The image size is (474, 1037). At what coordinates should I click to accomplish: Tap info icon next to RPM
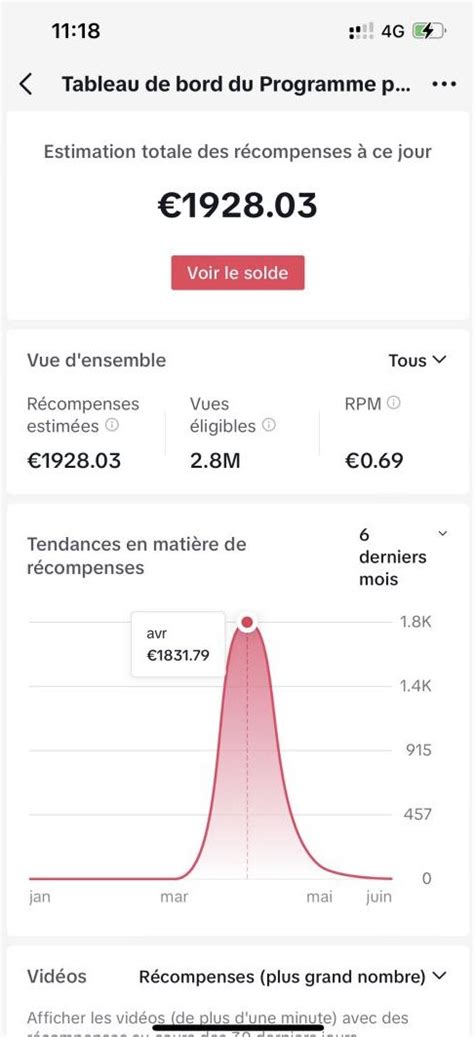[x=393, y=403]
